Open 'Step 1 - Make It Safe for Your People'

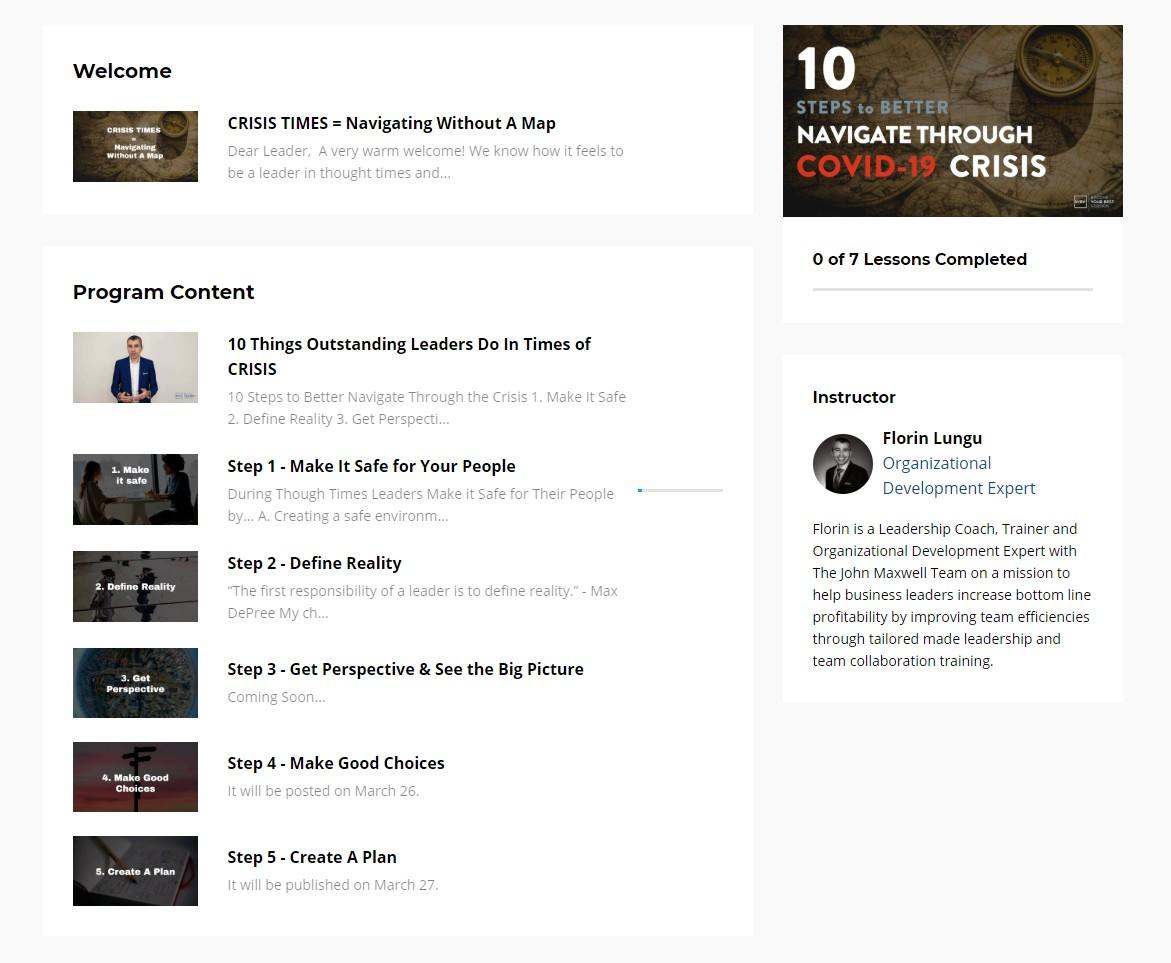(x=371, y=466)
